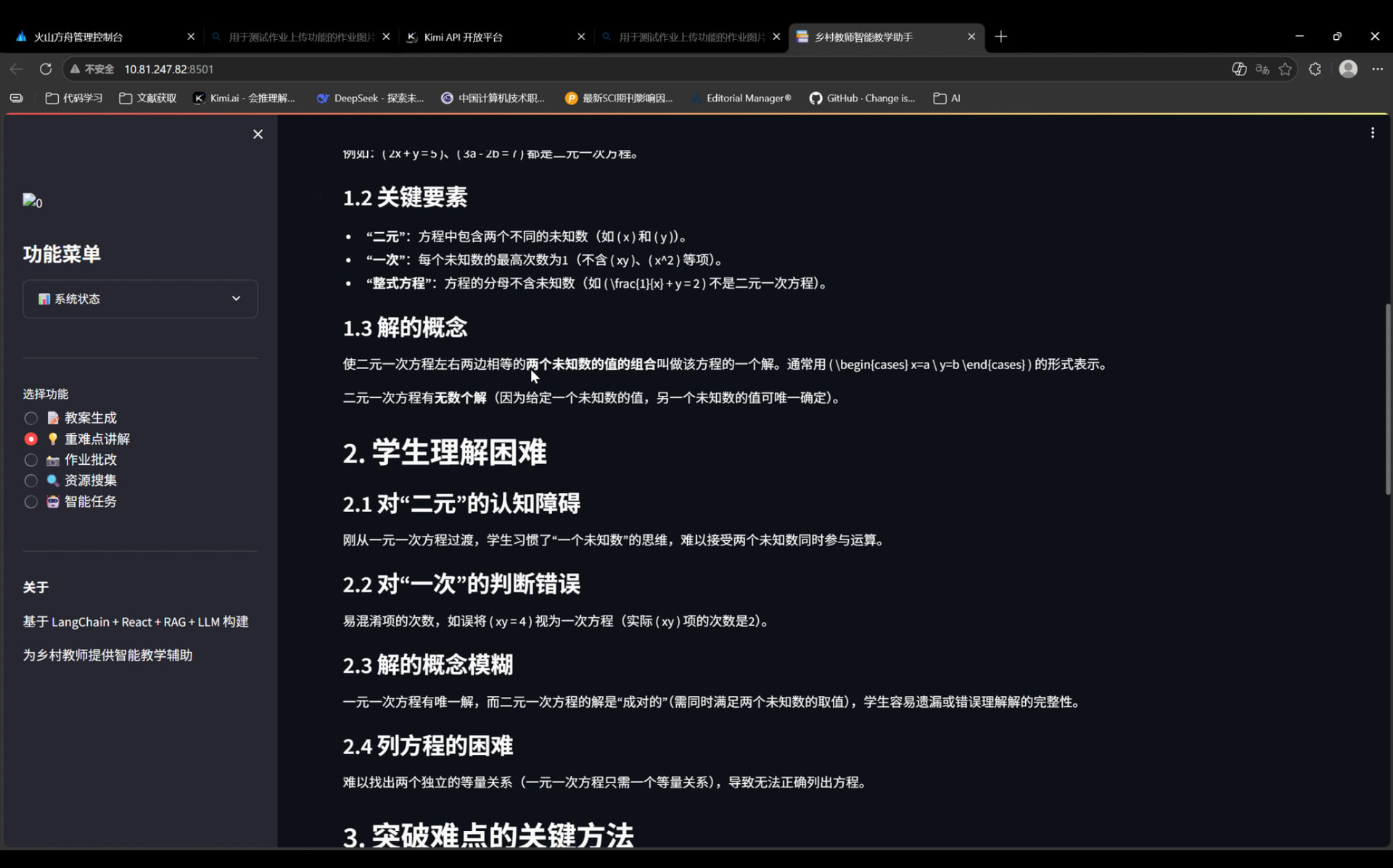The width and height of the screenshot is (1393, 868).
Task: Click the new tab plus icon
Action: tap(1000, 36)
